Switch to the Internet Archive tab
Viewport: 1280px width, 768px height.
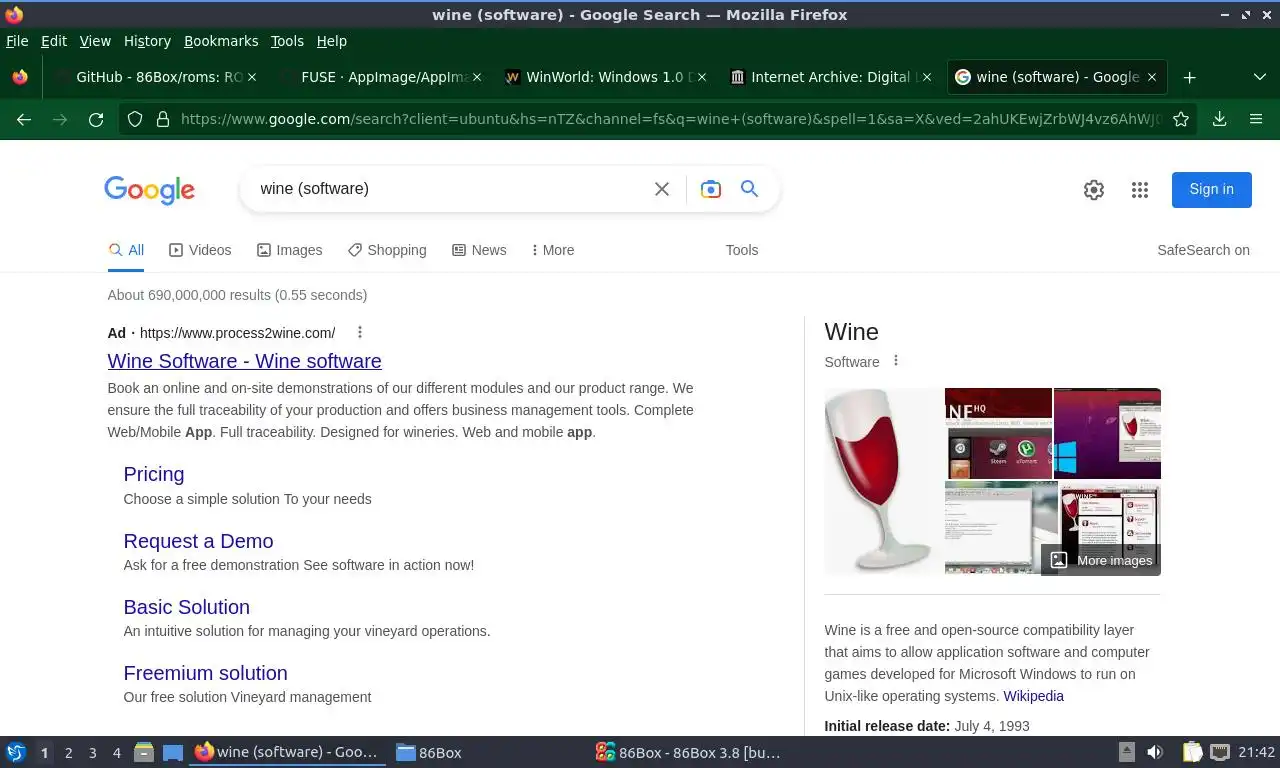click(x=830, y=77)
